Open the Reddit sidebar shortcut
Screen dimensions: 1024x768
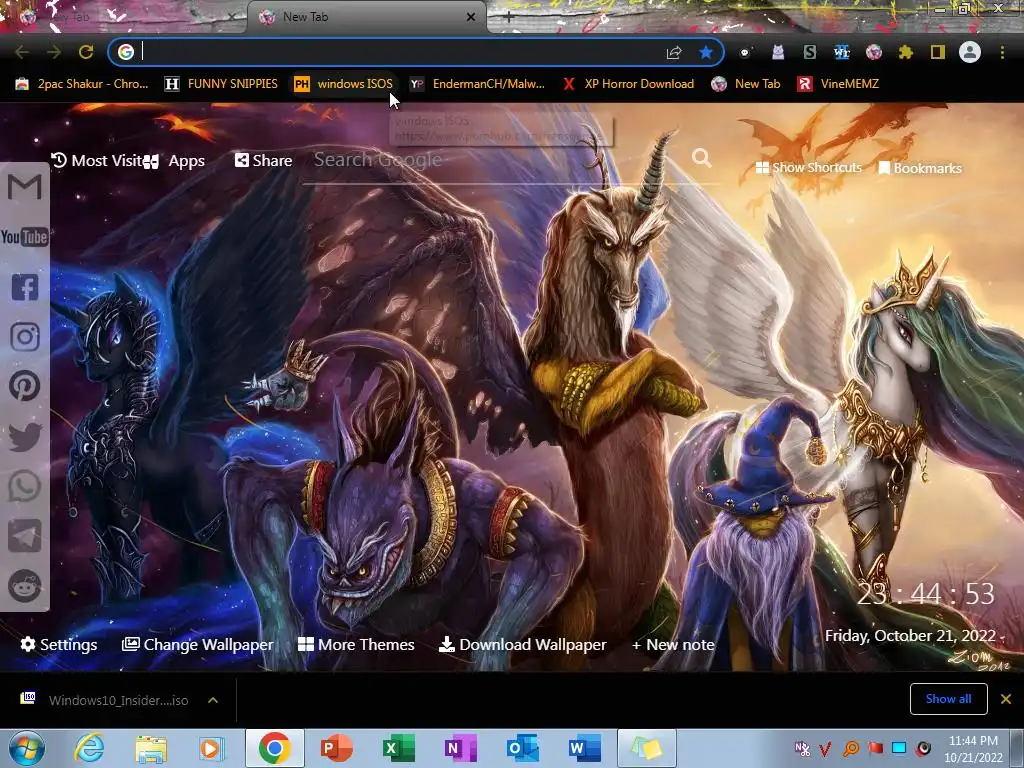tap(25, 585)
